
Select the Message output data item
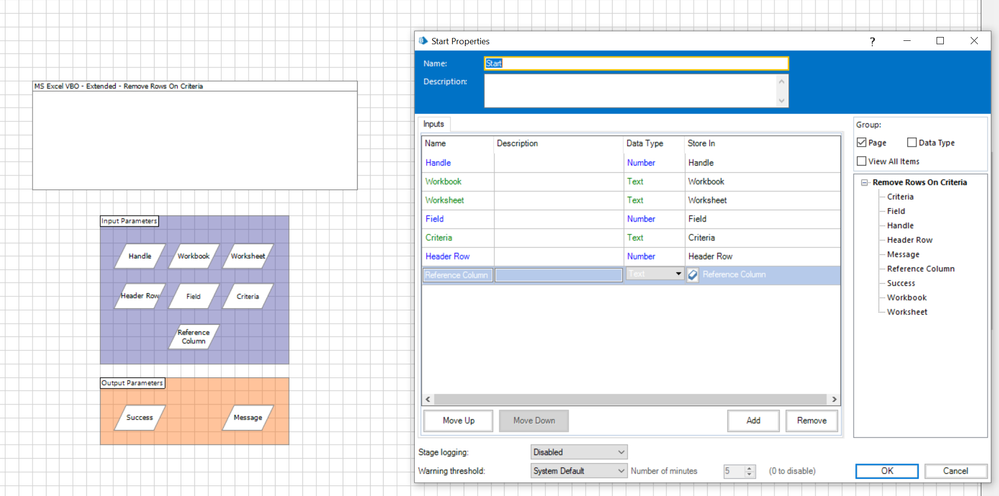point(248,417)
